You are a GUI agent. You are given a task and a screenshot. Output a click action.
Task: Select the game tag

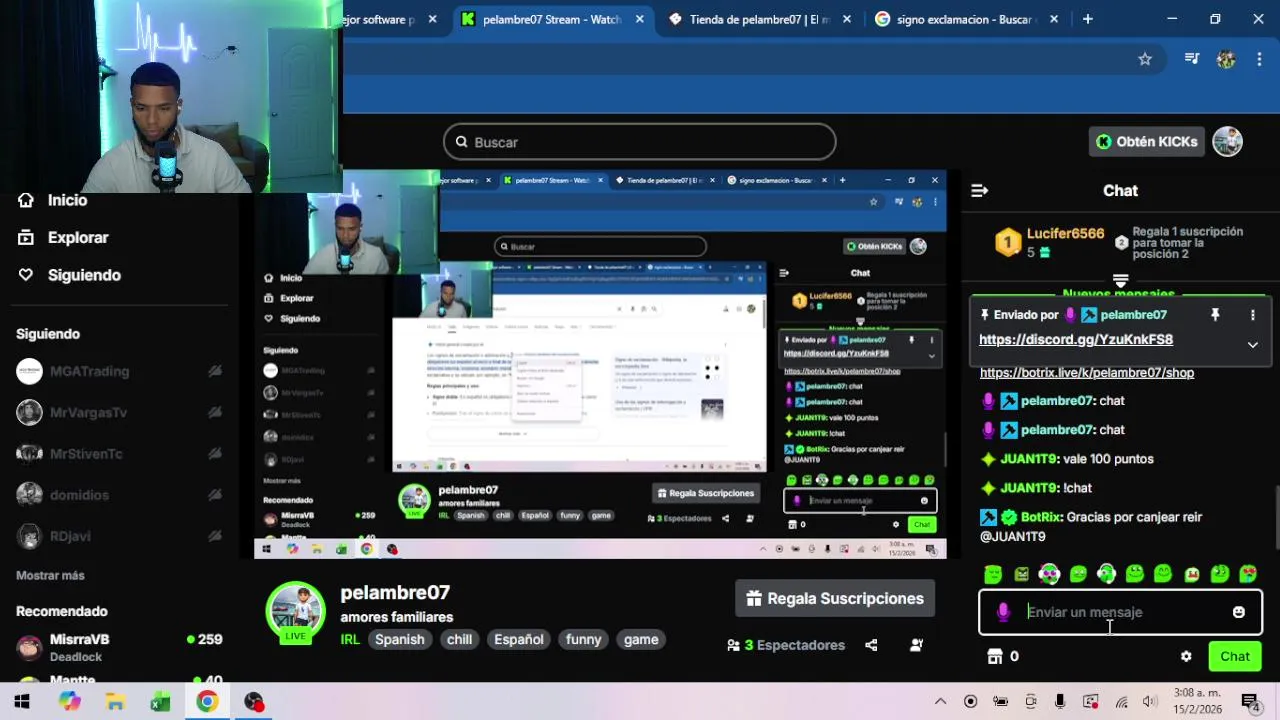[x=641, y=640]
